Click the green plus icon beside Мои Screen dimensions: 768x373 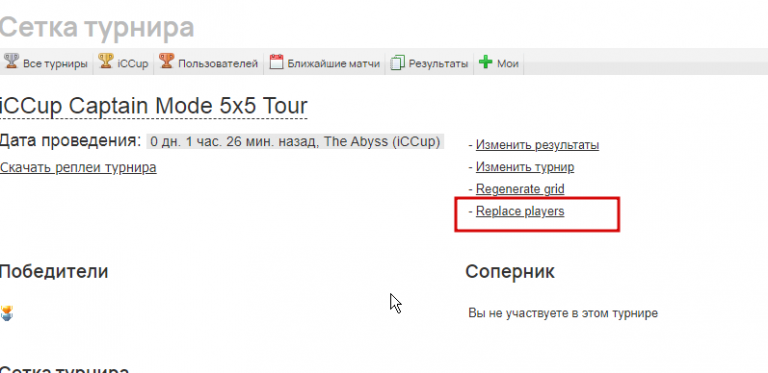point(485,62)
